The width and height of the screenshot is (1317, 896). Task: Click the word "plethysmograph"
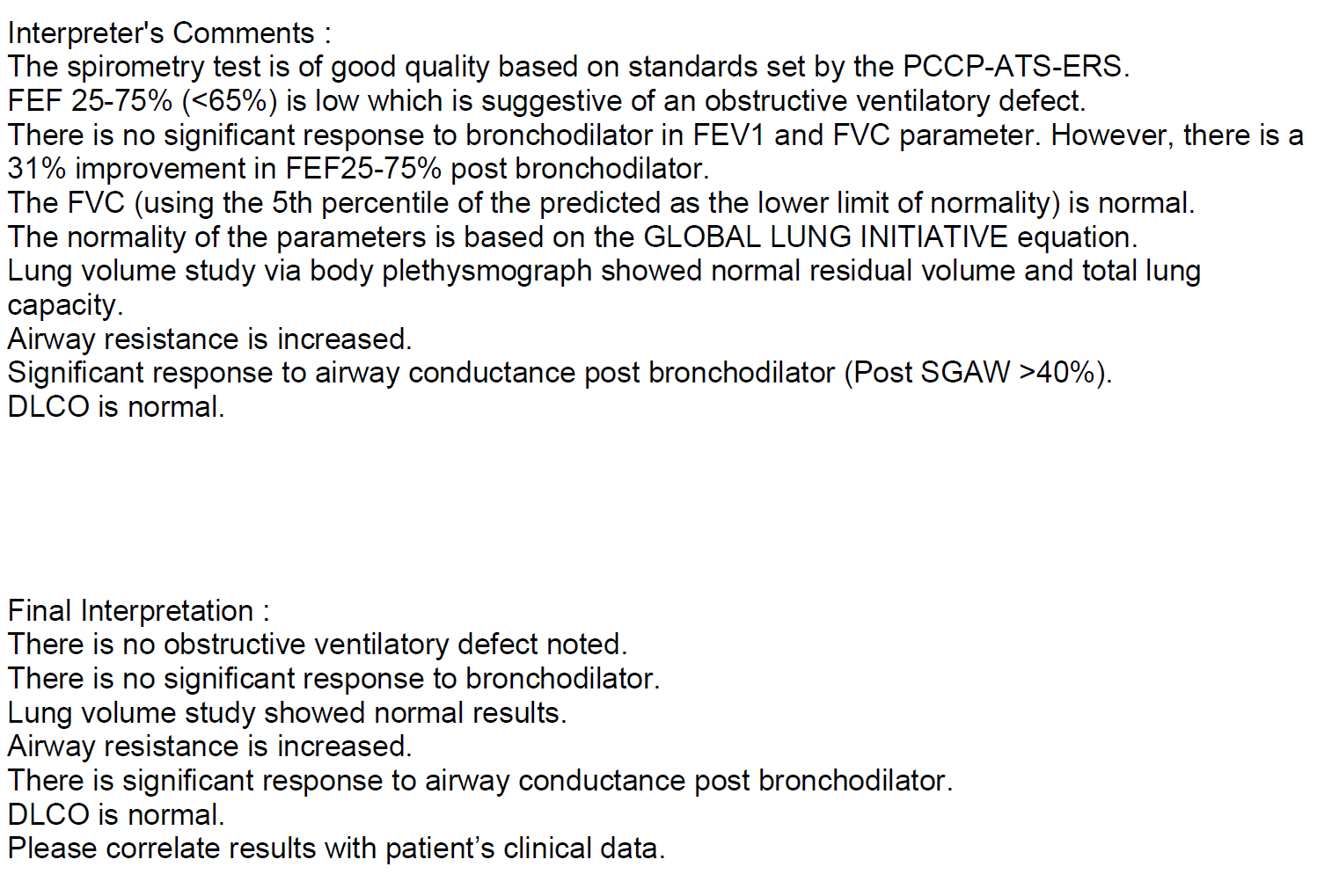(487, 271)
